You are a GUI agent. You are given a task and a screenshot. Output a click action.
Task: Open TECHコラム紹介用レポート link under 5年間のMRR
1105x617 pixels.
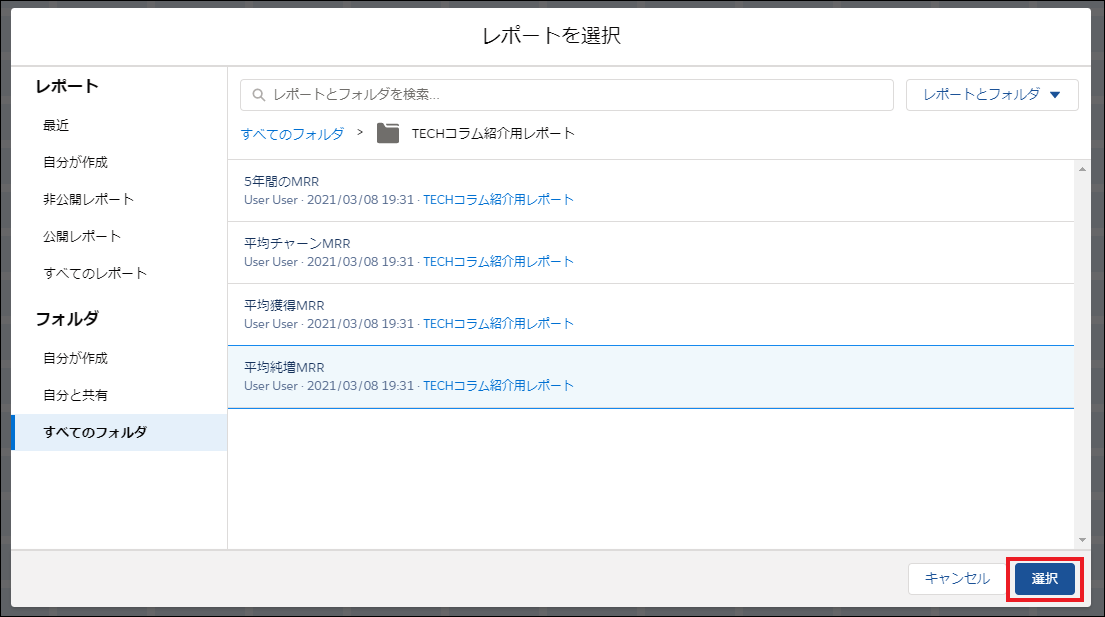(500, 199)
